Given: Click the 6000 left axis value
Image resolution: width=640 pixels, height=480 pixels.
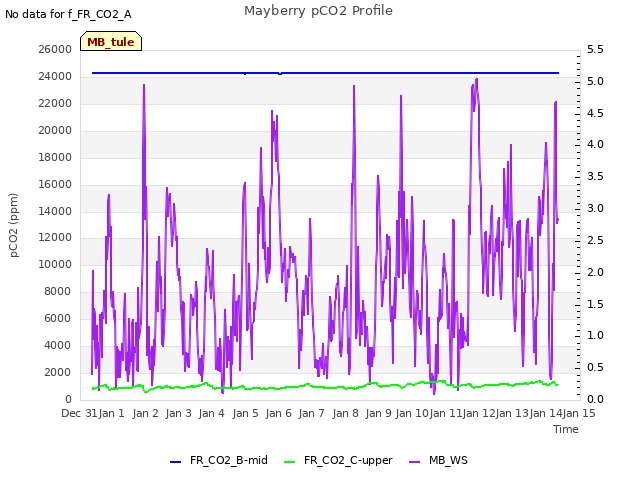Looking at the screenshot, I should click(x=58, y=318).
